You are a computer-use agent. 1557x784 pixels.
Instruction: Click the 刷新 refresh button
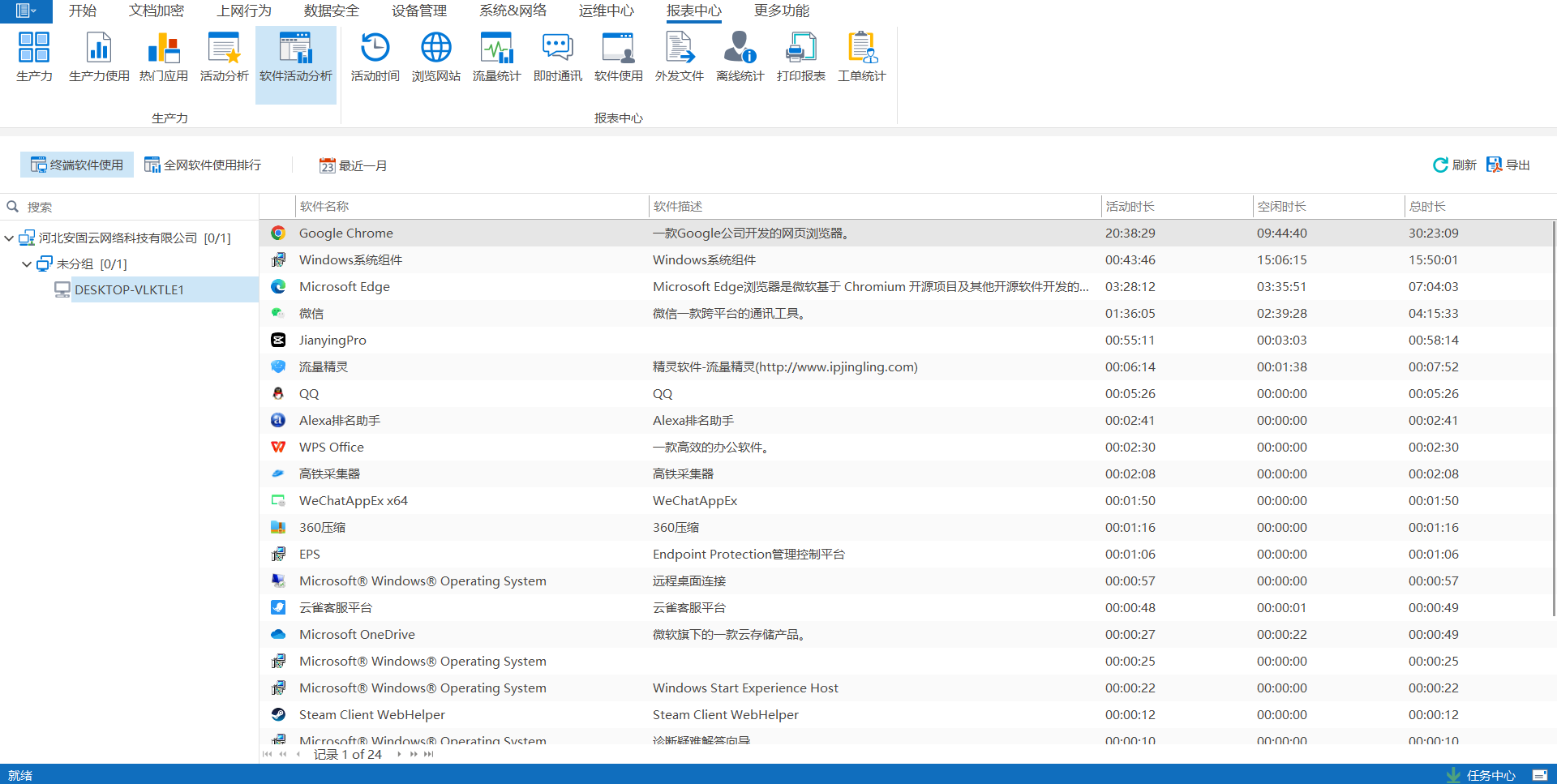(1454, 165)
